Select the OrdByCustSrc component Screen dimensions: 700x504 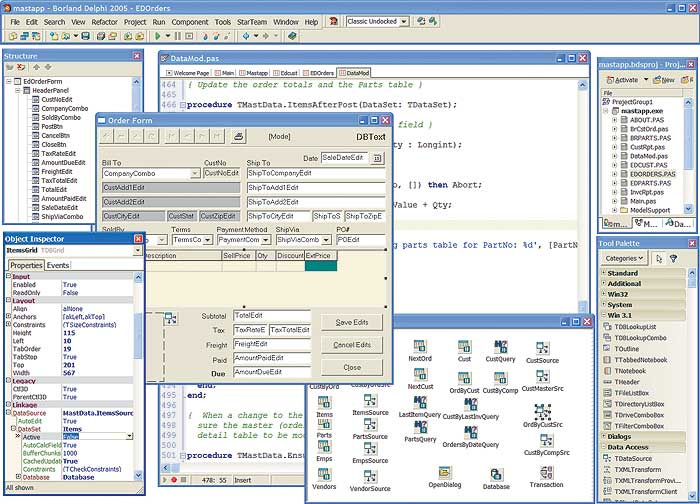coord(542,412)
